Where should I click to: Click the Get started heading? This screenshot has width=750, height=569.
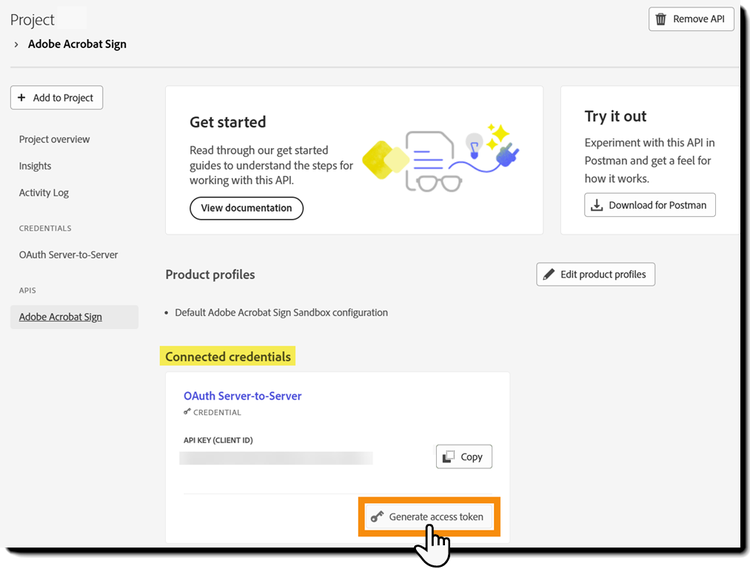click(228, 122)
